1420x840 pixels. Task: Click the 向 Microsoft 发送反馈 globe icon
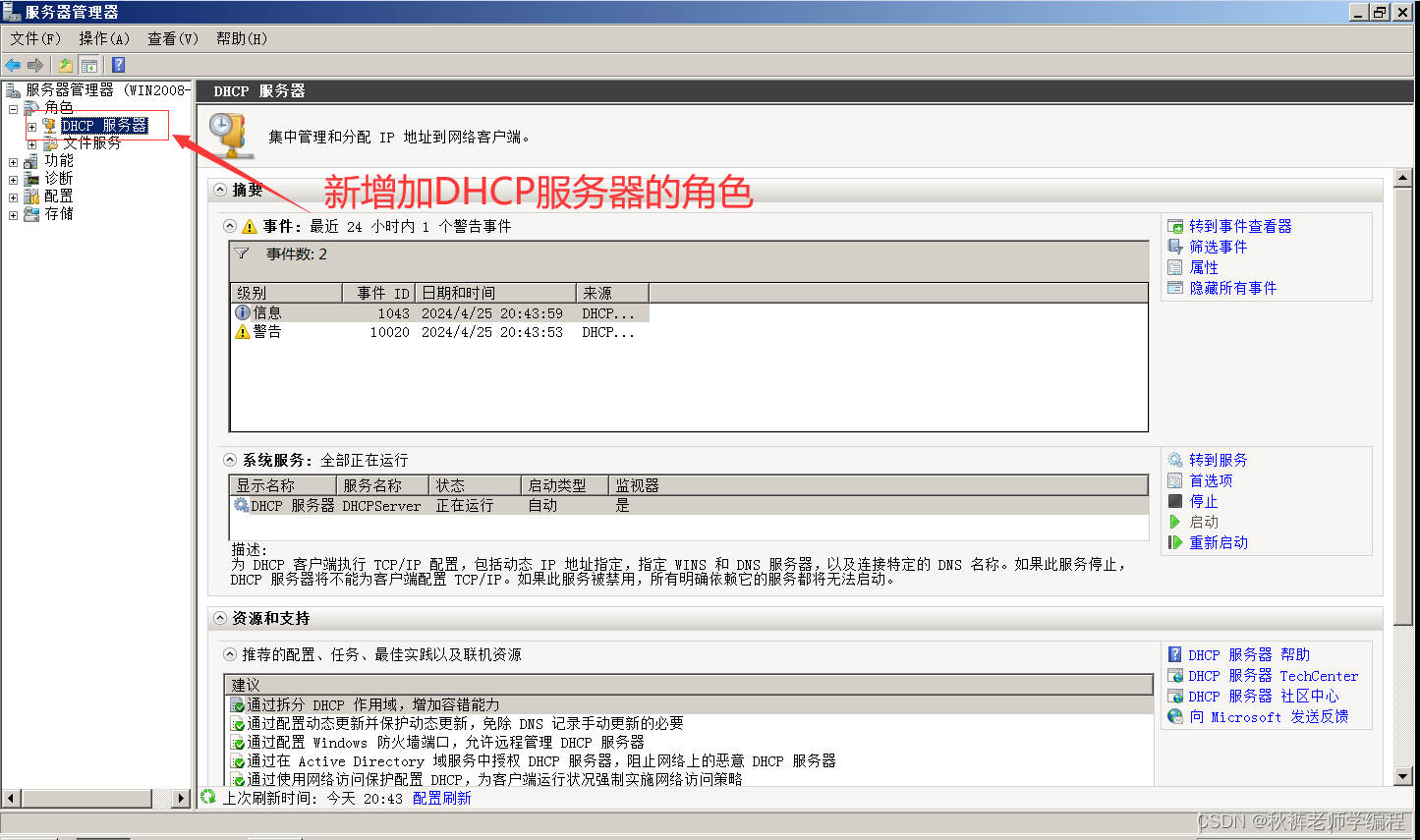point(1175,717)
